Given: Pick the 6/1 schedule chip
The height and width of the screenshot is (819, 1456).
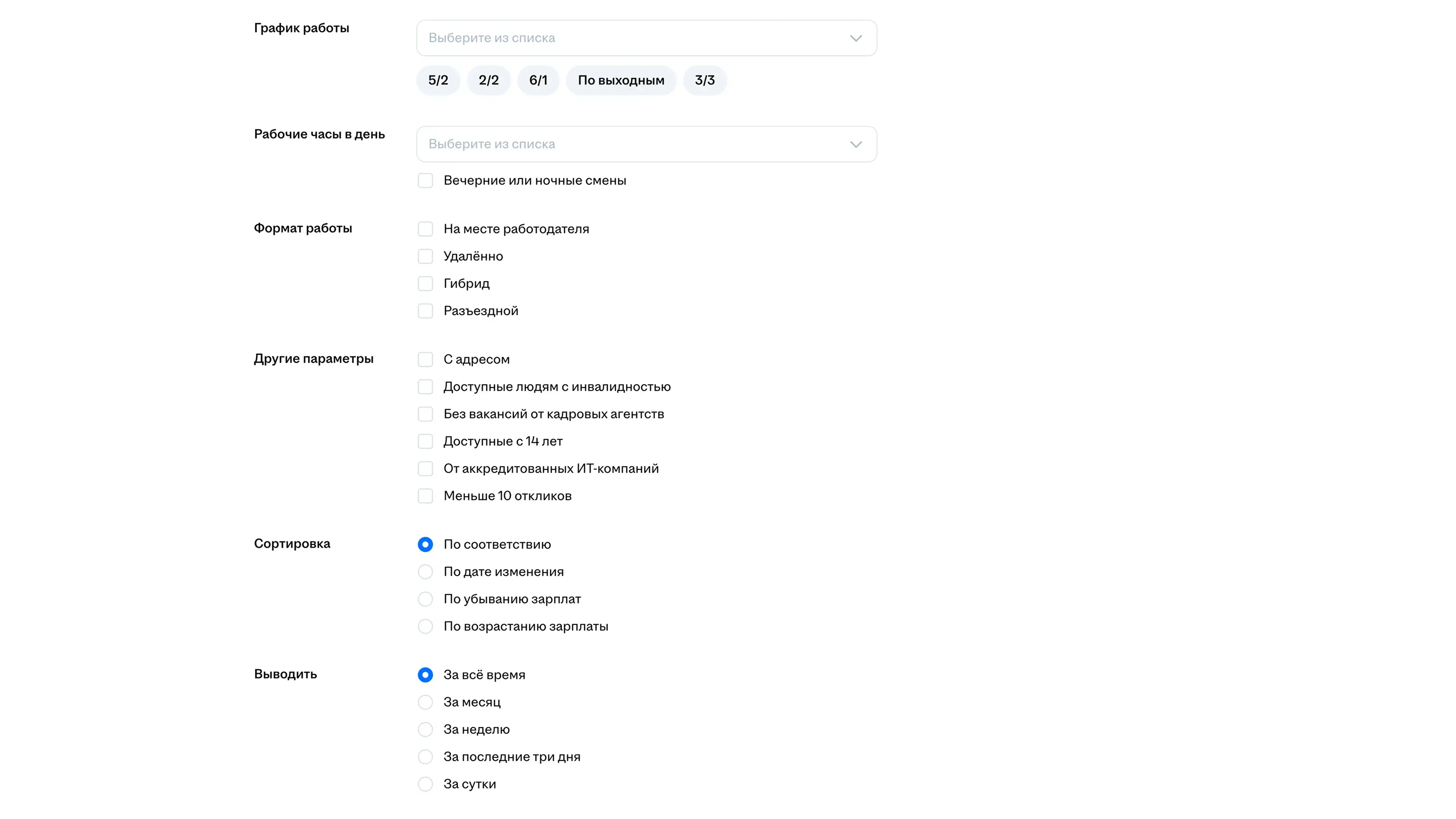Looking at the screenshot, I should (x=538, y=80).
